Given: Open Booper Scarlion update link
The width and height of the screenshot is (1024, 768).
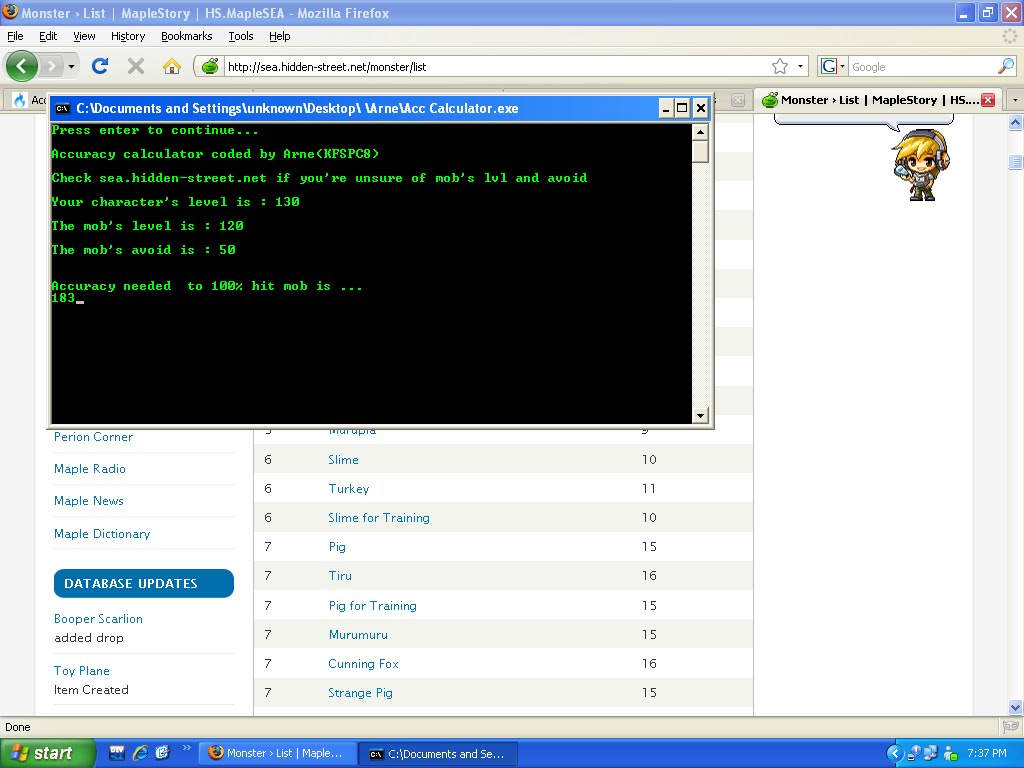Looking at the screenshot, I should coord(98,618).
